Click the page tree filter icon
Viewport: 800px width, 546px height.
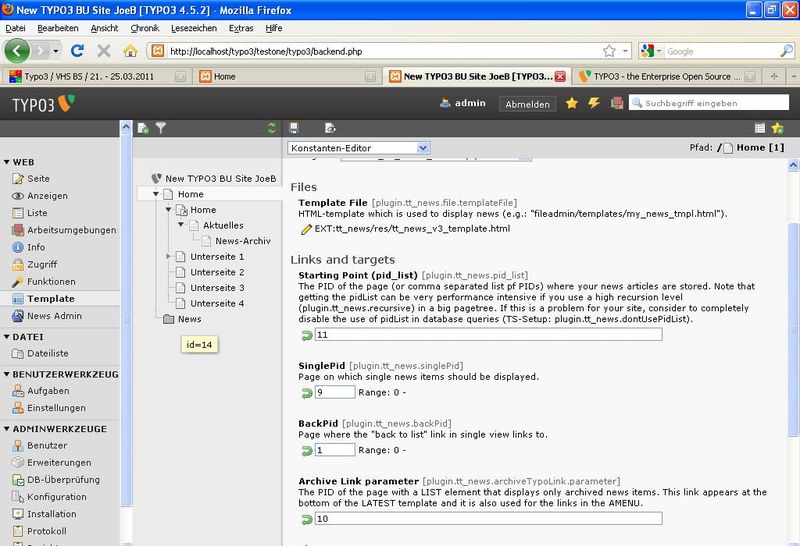[161, 128]
